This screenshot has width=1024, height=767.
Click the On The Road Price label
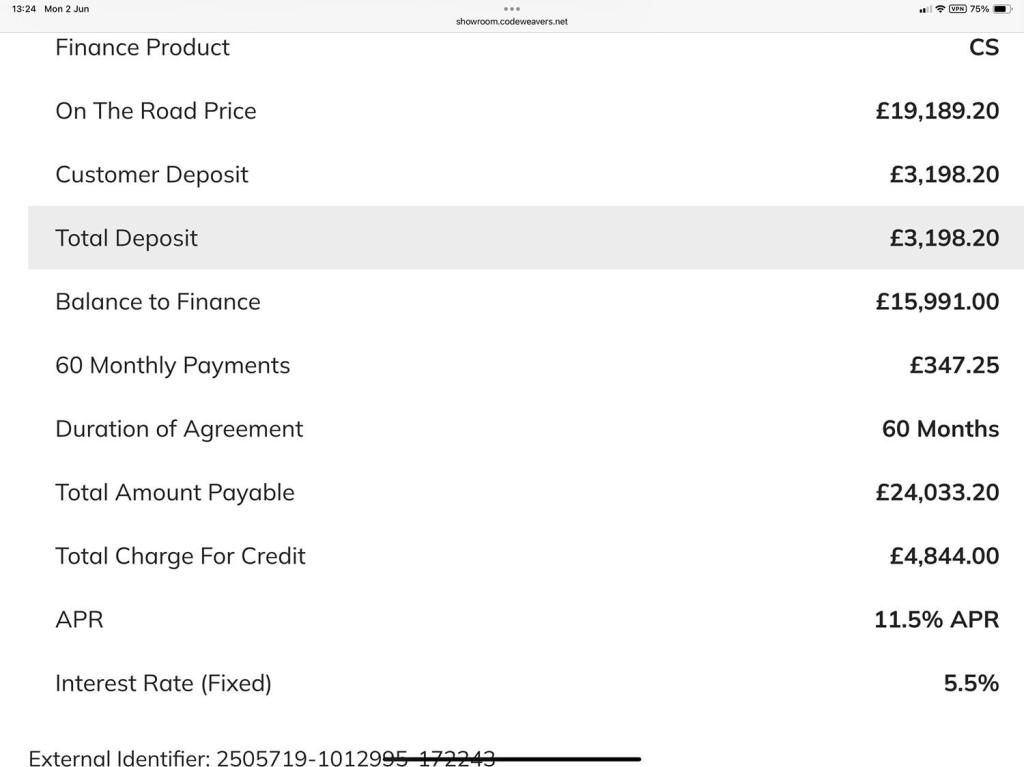click(156, 111)
